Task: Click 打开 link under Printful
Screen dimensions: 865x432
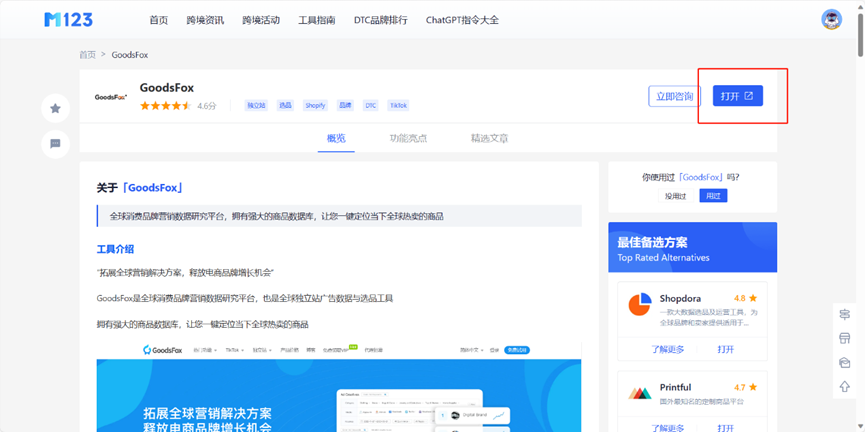Action: [x=726, y=427]
